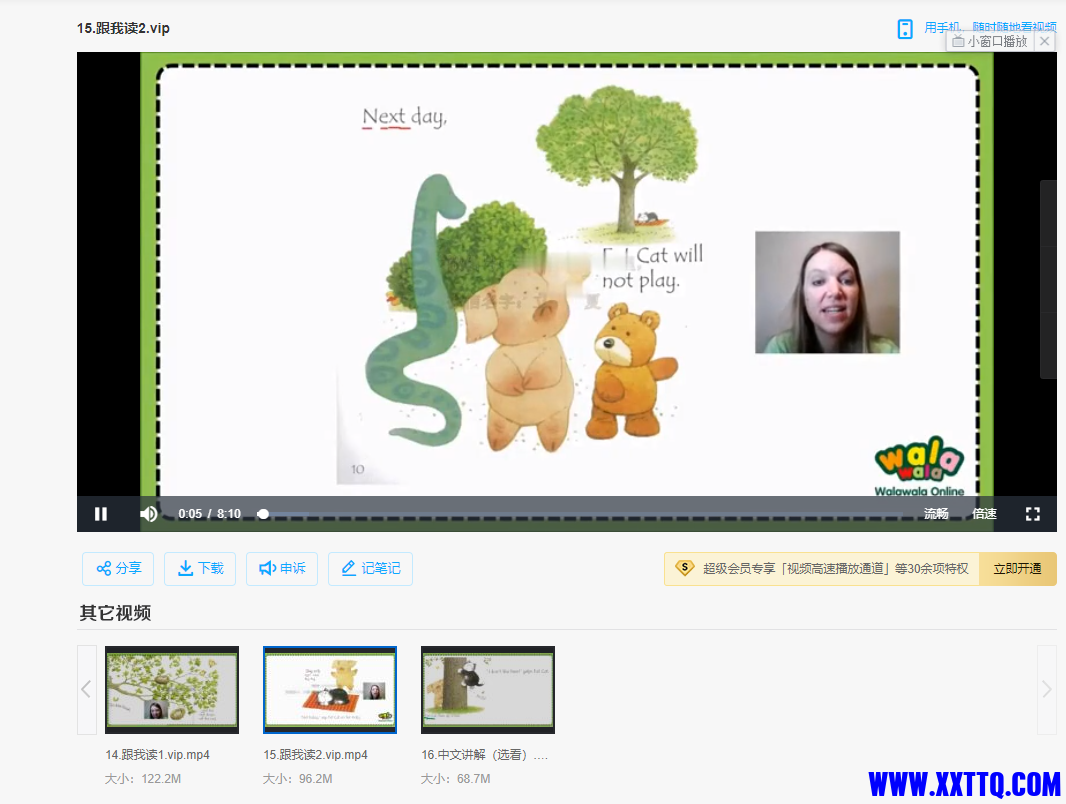Show next videos with right arrow
Screen dimensions: 1066x804
click(1047, 690)
